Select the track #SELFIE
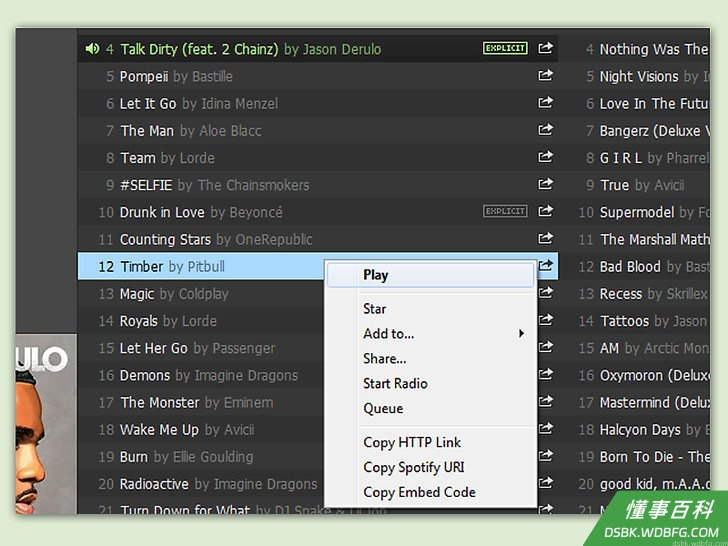 146,185
